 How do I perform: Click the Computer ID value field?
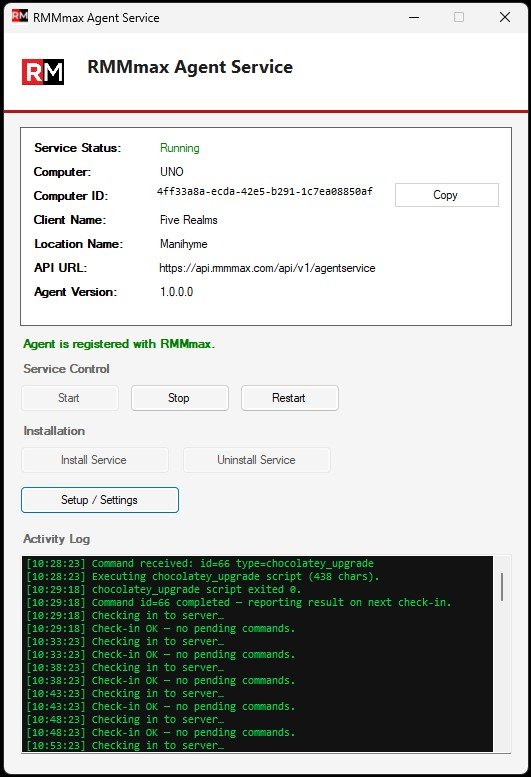tap(265, 192)
